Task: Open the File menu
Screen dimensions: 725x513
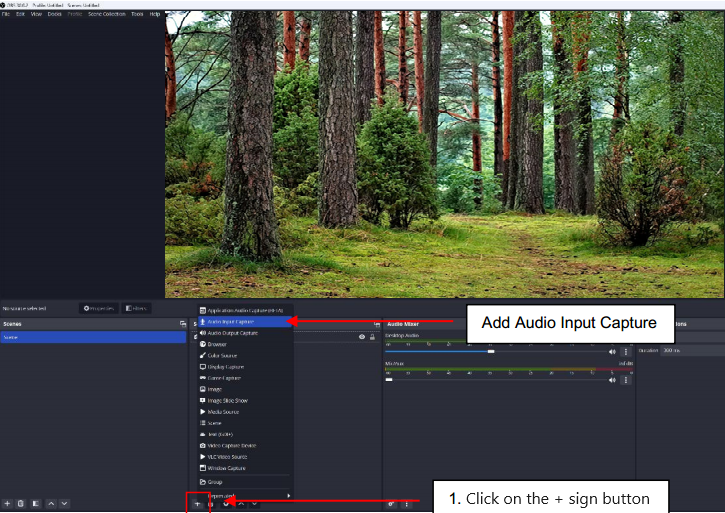Action: click(6, 14)
